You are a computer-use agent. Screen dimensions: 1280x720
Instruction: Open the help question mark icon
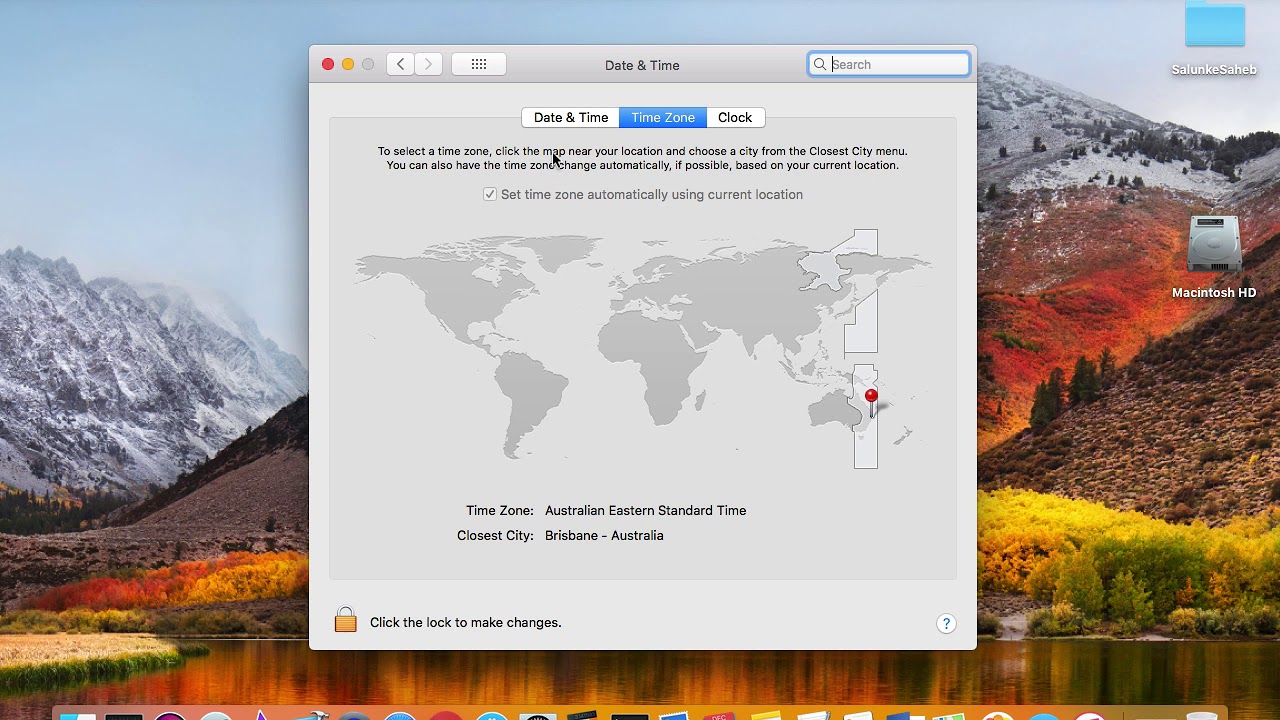tap(946, 623)
